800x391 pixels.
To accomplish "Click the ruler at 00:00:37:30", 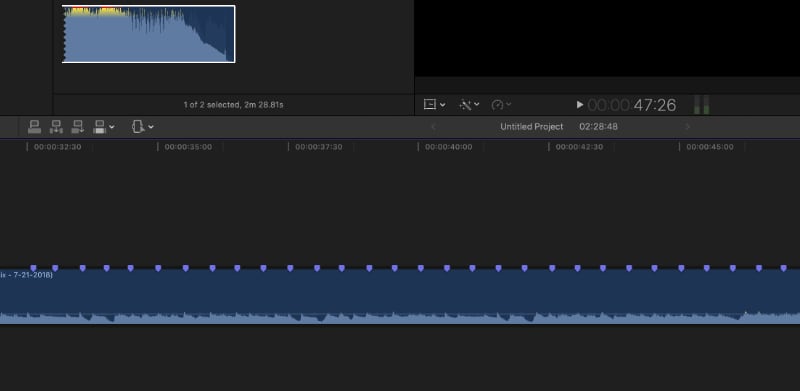I will coord(318,147).
